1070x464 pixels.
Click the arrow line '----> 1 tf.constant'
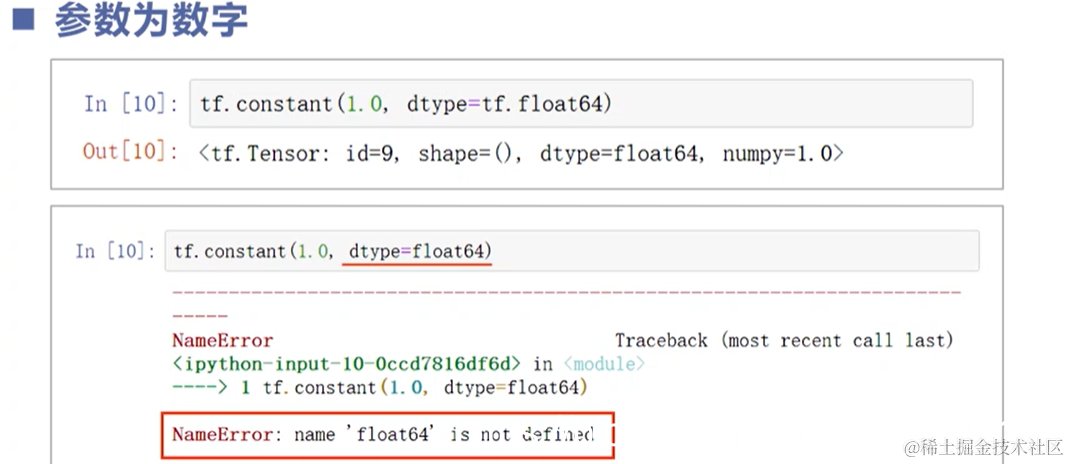click(379, 388)
